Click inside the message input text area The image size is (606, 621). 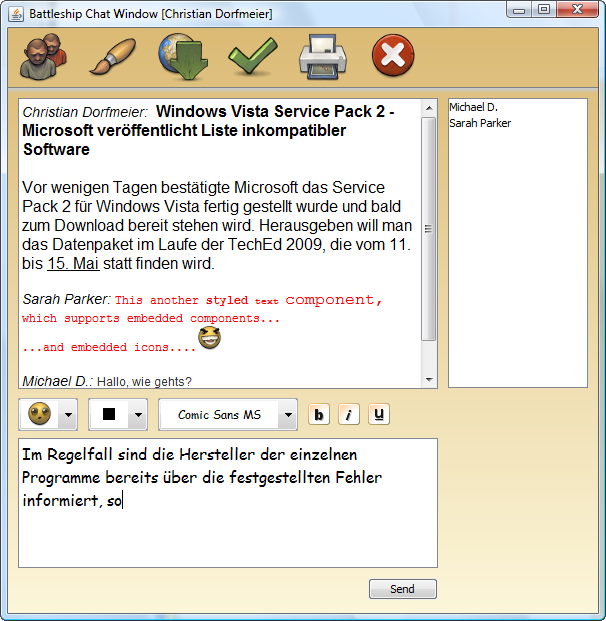228,503
